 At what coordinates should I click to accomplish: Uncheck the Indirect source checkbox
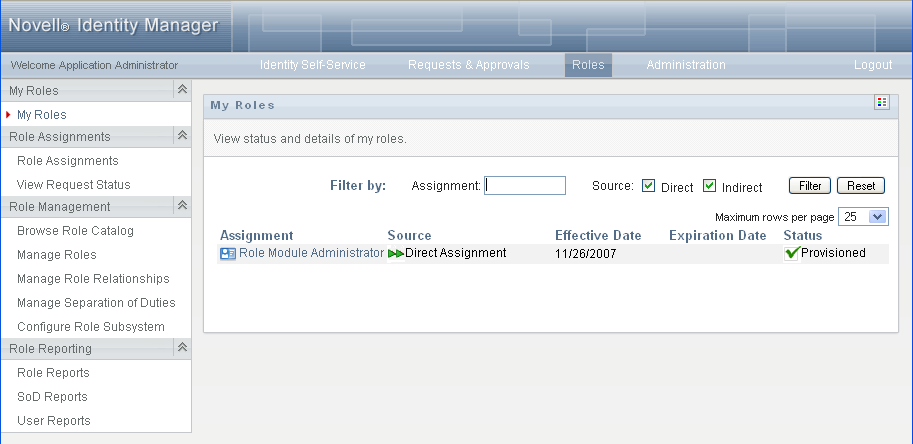pos(709,186)
